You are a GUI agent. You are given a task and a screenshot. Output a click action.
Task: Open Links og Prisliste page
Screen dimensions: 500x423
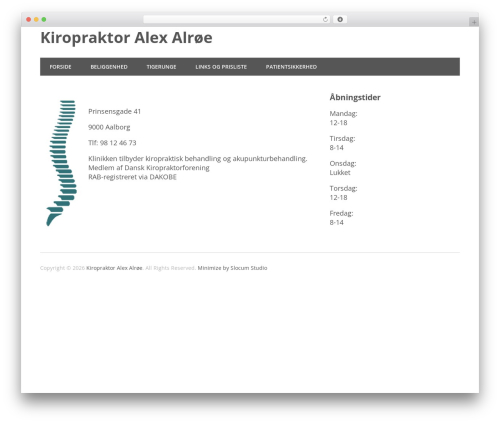coord(221,67)
